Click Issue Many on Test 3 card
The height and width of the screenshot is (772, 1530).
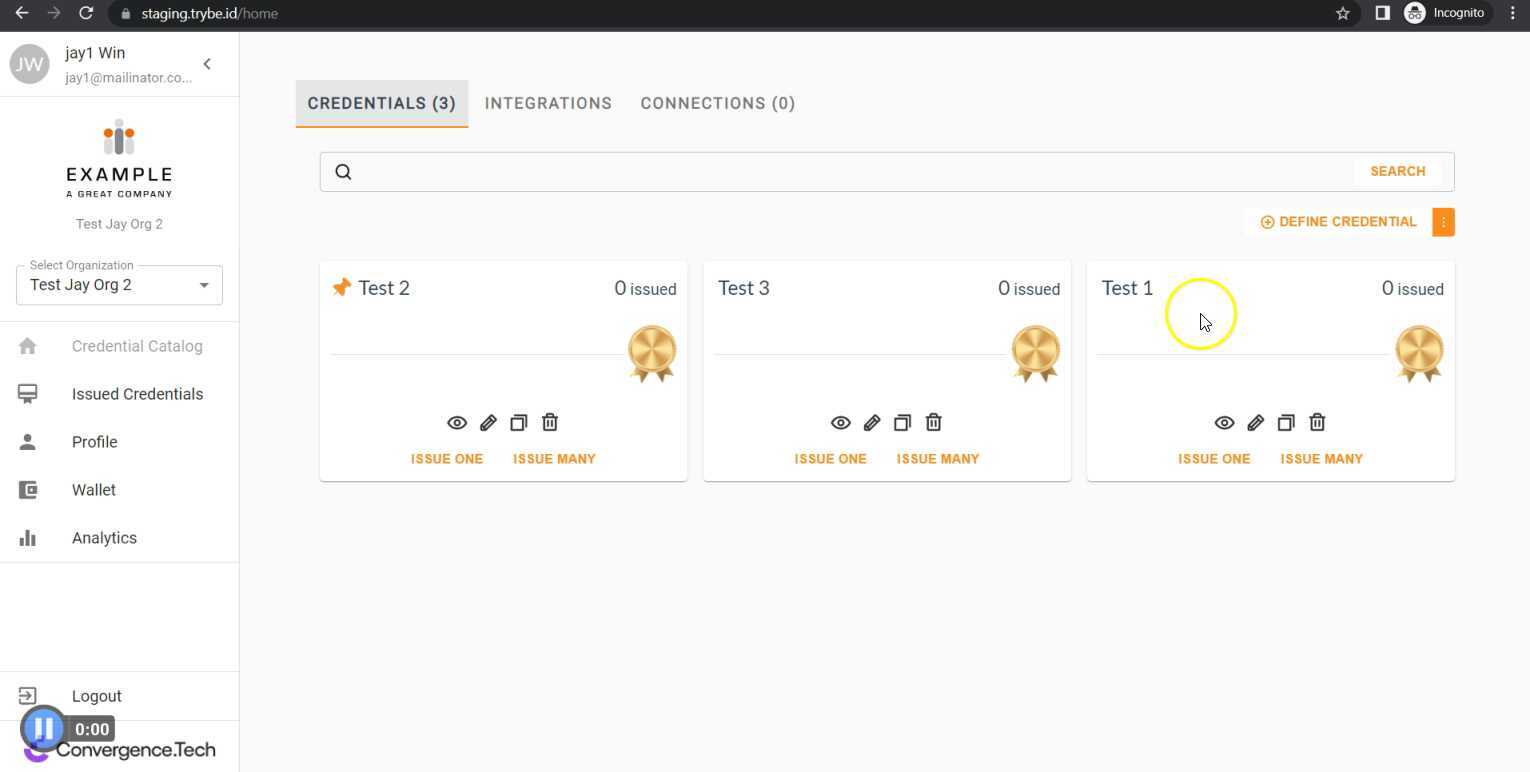point(938,459)
